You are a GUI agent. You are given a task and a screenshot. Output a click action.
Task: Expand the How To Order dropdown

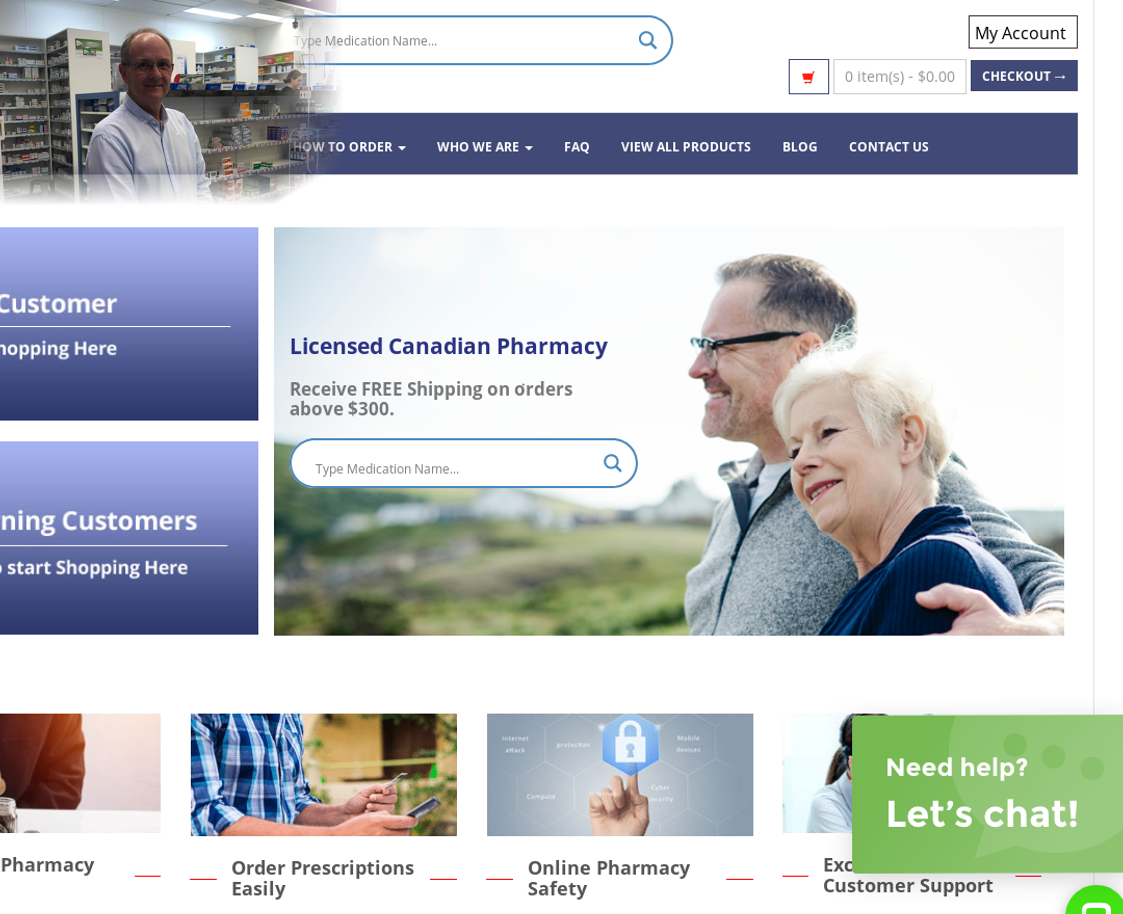tap(349, 147)
